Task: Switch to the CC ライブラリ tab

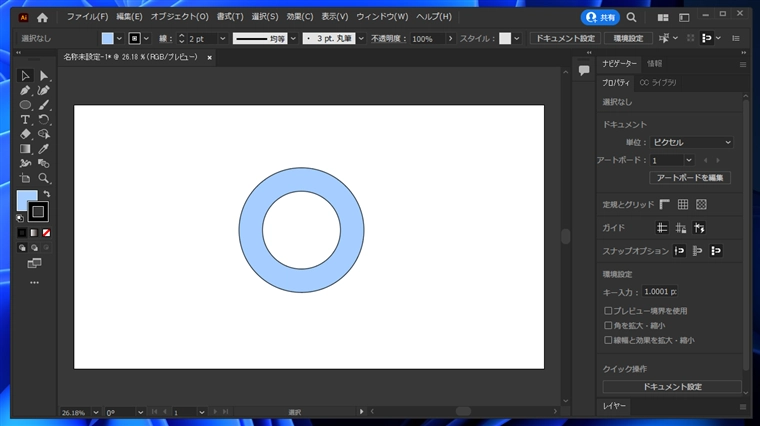Action: pos(658,83)
